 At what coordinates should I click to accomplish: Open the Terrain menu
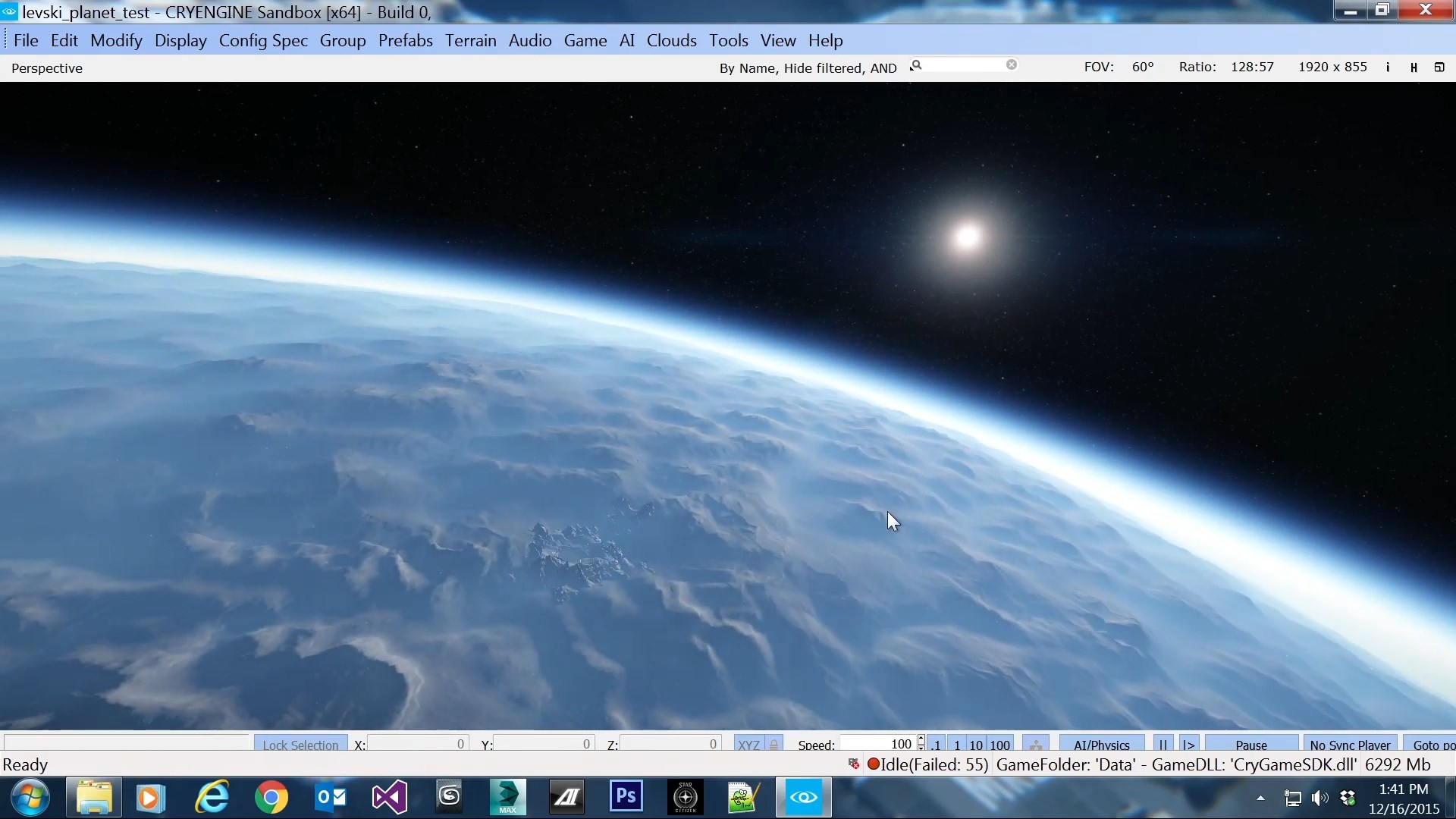pos(470,41)
